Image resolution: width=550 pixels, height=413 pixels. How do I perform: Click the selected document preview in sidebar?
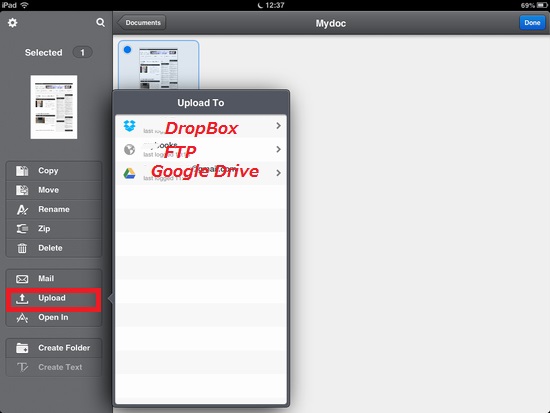pyautogui.click(x=54, y=107)
